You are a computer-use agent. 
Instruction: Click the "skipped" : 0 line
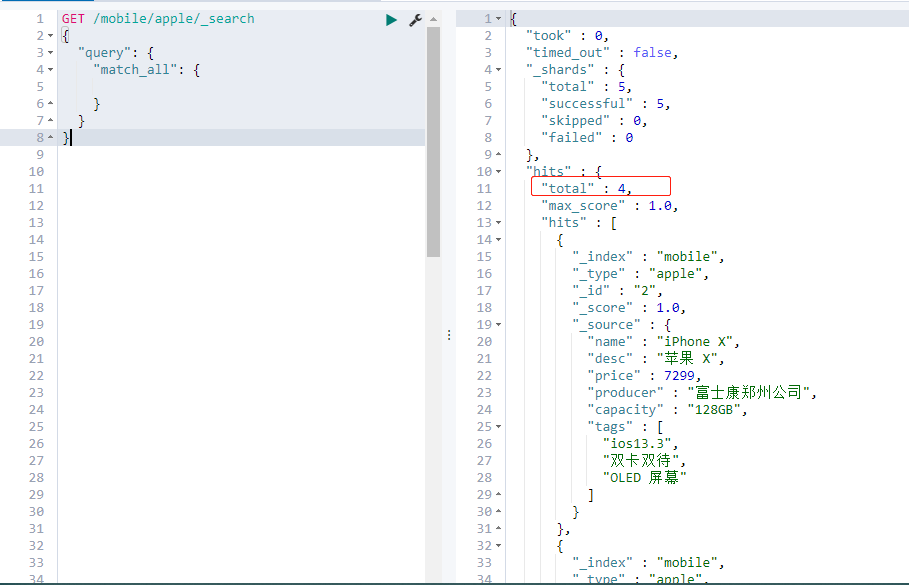coord(594,121)
